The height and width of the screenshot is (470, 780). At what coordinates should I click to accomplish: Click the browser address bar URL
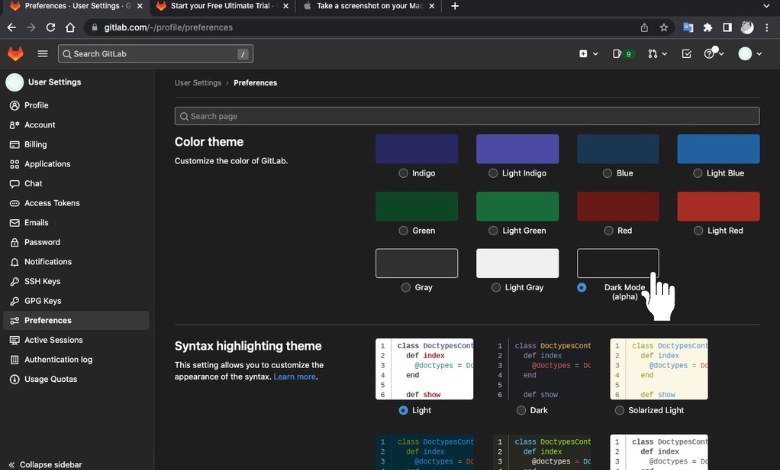[168, 27]
